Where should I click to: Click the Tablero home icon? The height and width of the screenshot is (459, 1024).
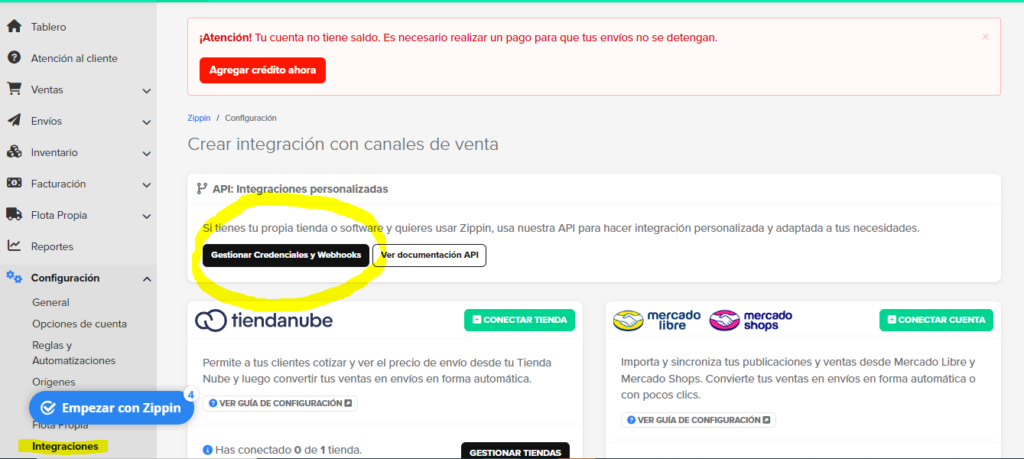tap(14, 27)
